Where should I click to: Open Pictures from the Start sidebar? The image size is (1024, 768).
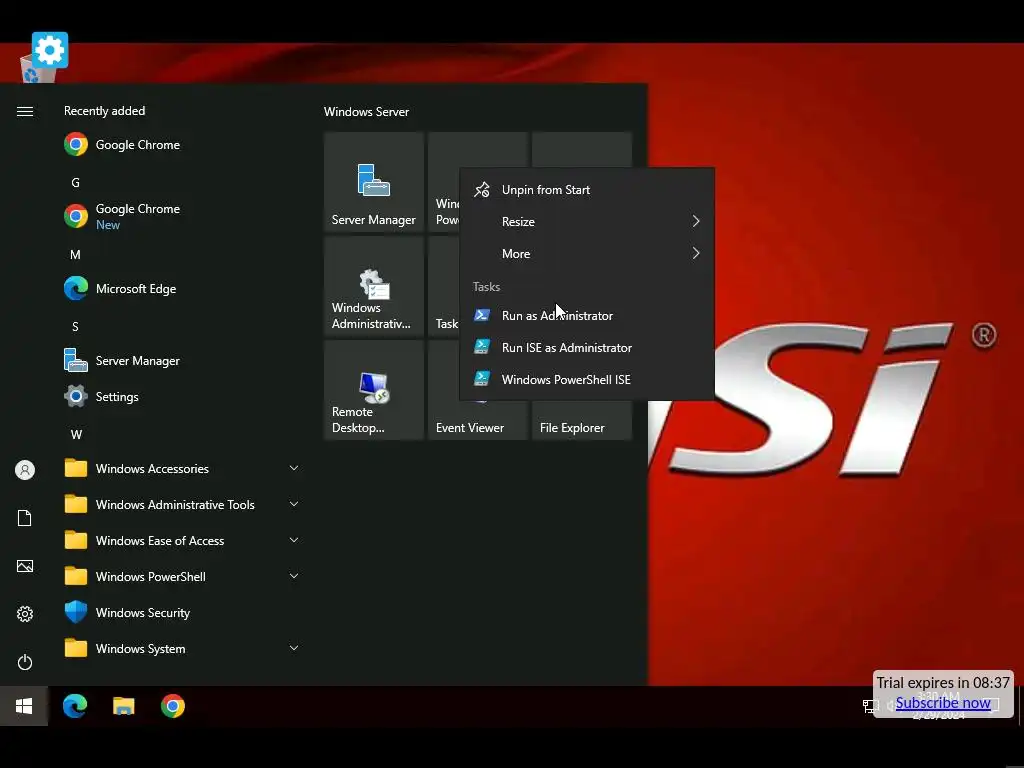(25, 566)
